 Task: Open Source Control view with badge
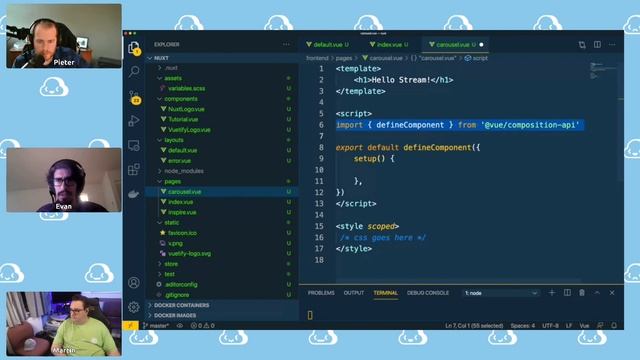click(x=134, y=97)
